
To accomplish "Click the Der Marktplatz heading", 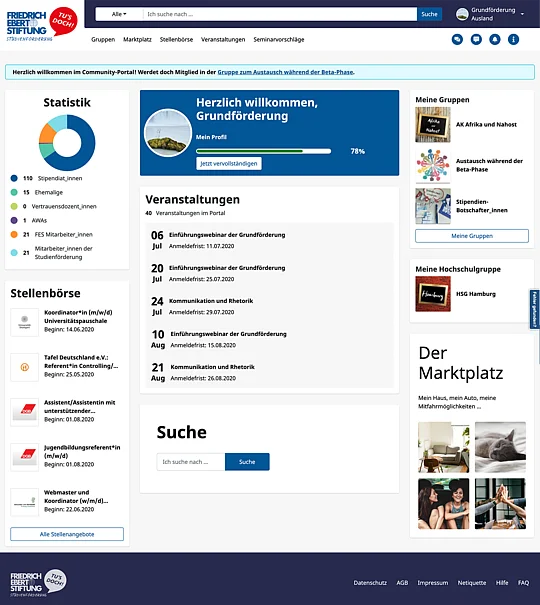I will (461, 363).
